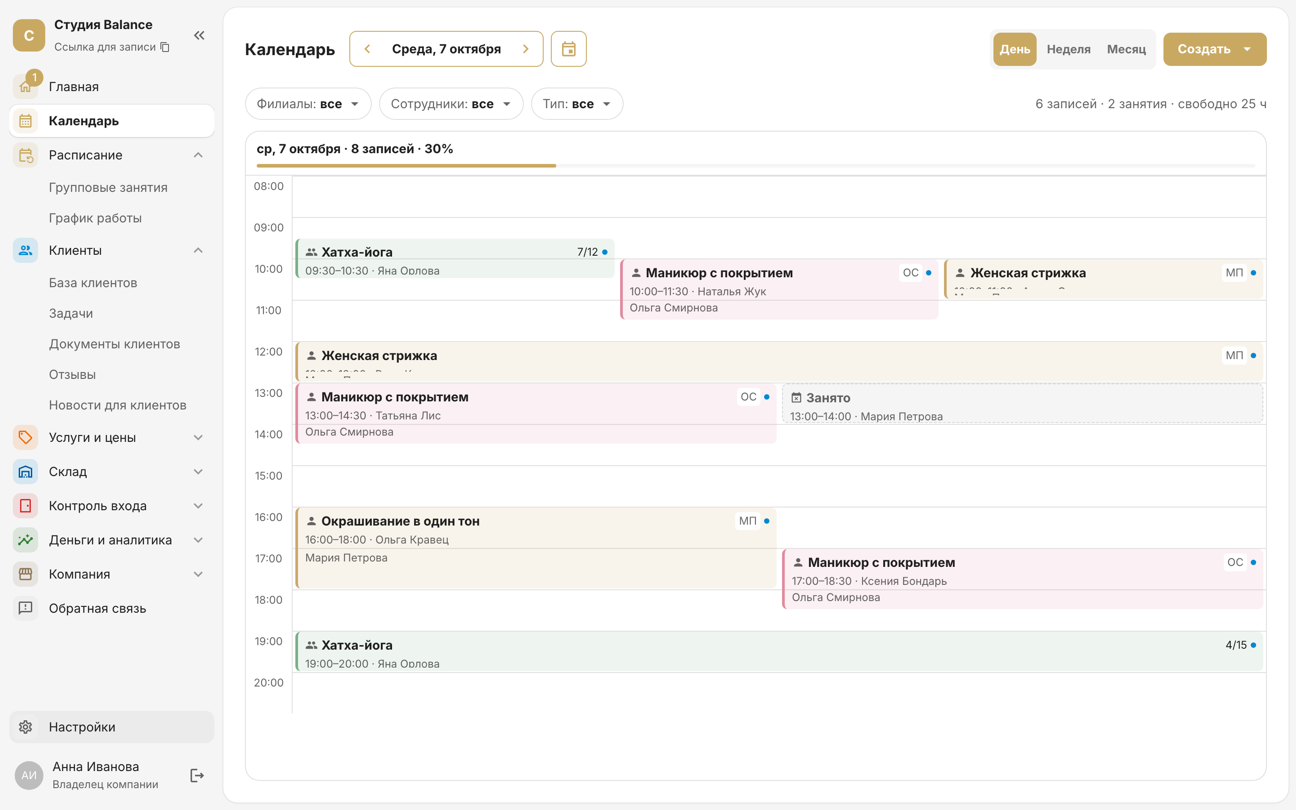Open График работы page
The height and width of the screenshot is (810, 1296).
95,218
